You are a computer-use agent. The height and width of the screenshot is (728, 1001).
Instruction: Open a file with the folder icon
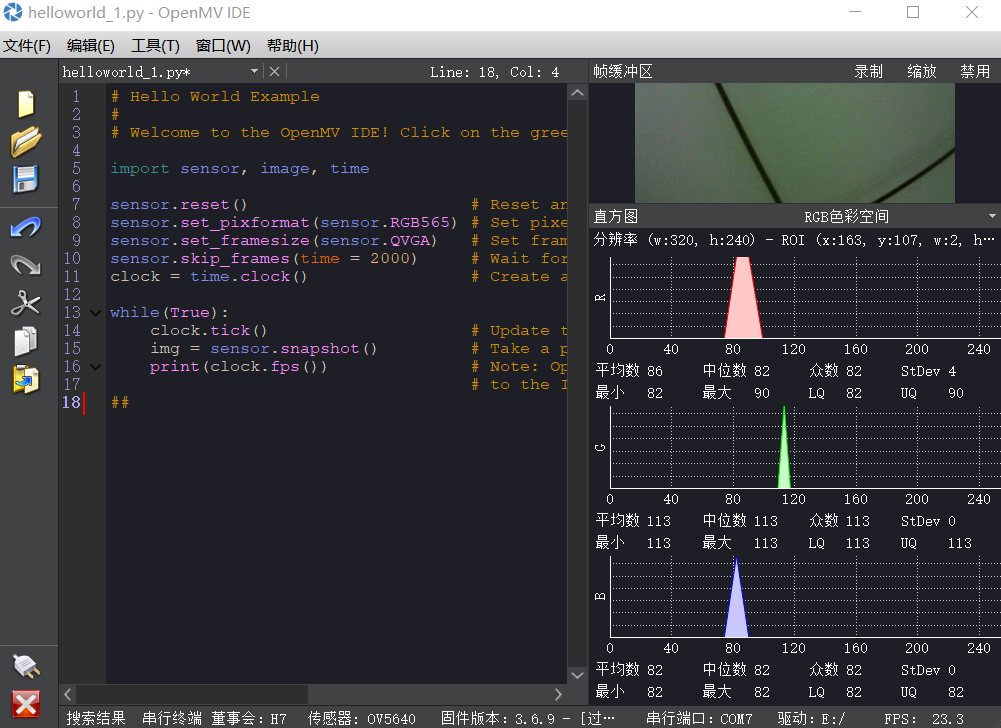click(26, 142)
